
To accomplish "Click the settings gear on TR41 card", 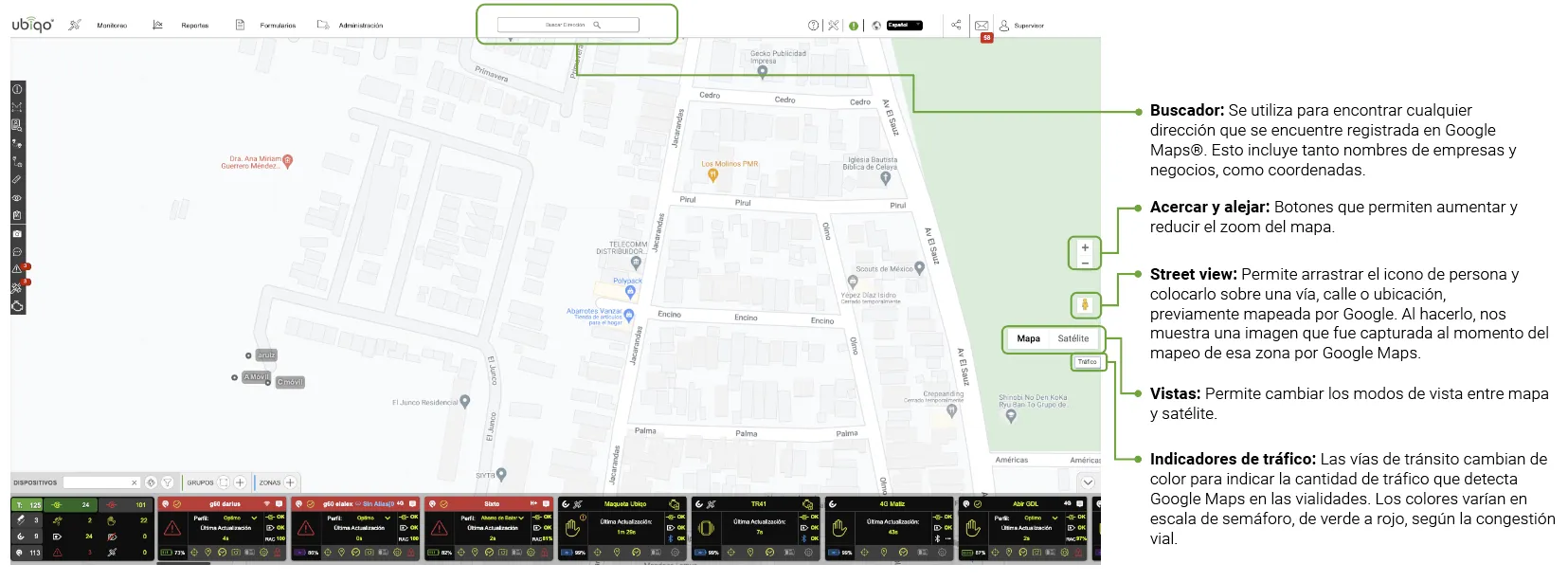I will [808, 552].
